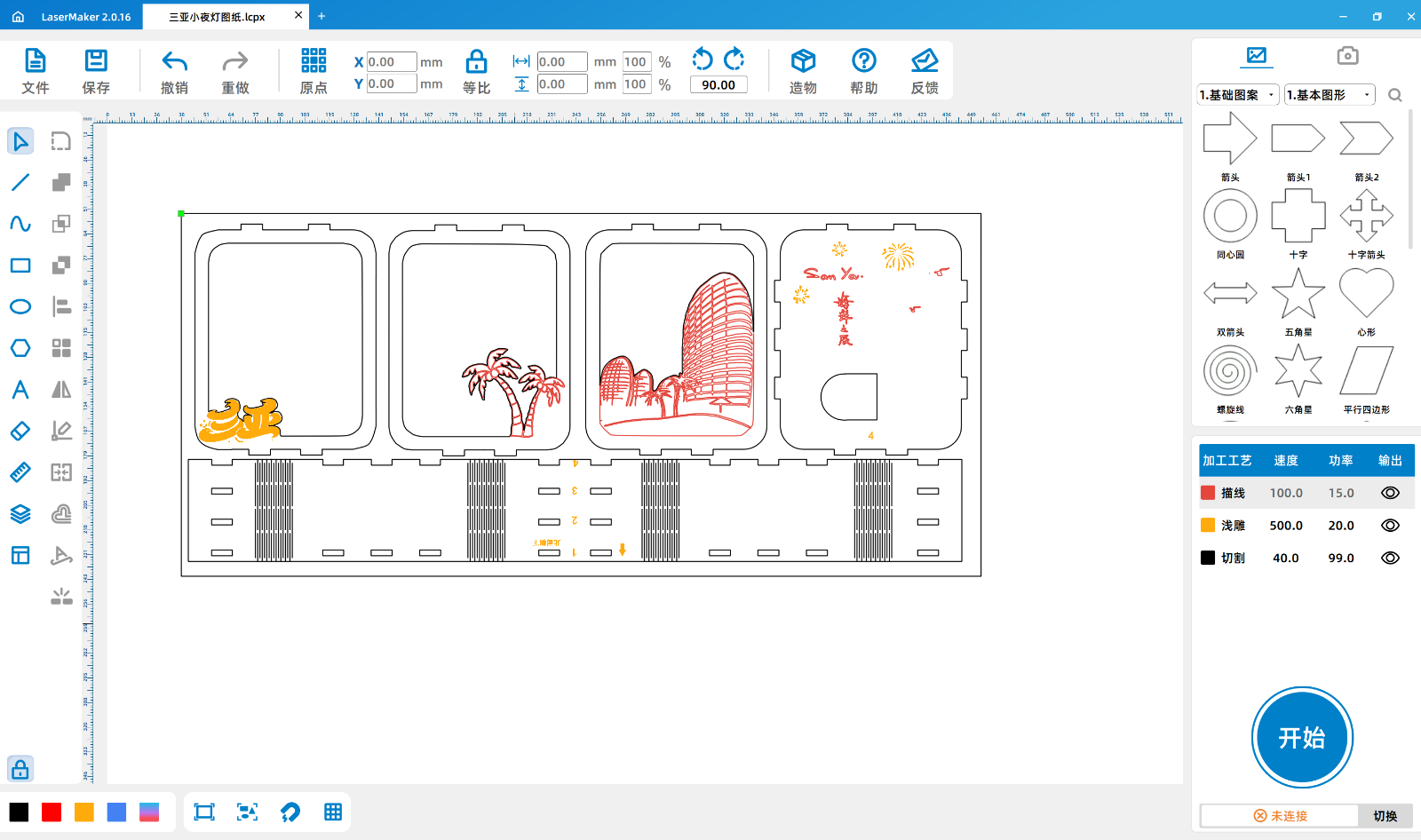This screenshot has width=1421, height=840.
Task: Open the layout template tool
Action: [20, 555]
